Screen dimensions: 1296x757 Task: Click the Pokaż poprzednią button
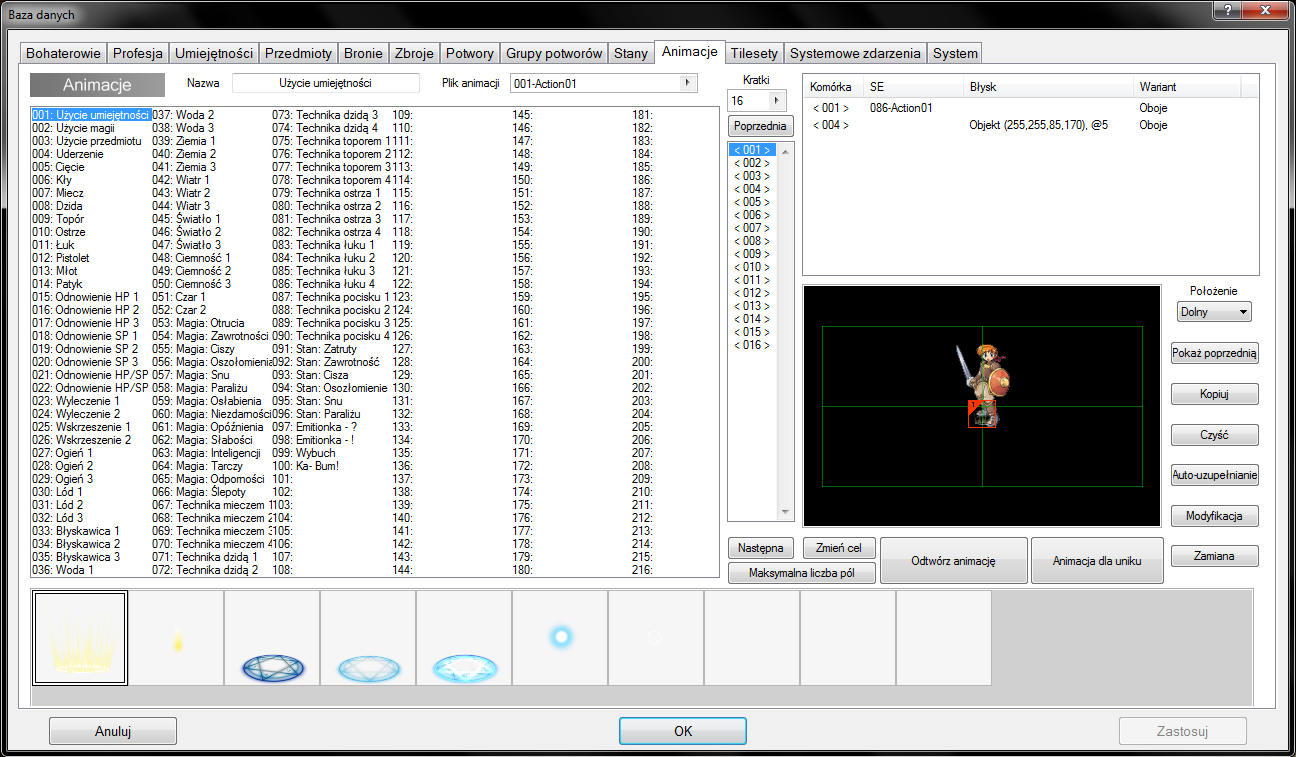(1215, 353)
